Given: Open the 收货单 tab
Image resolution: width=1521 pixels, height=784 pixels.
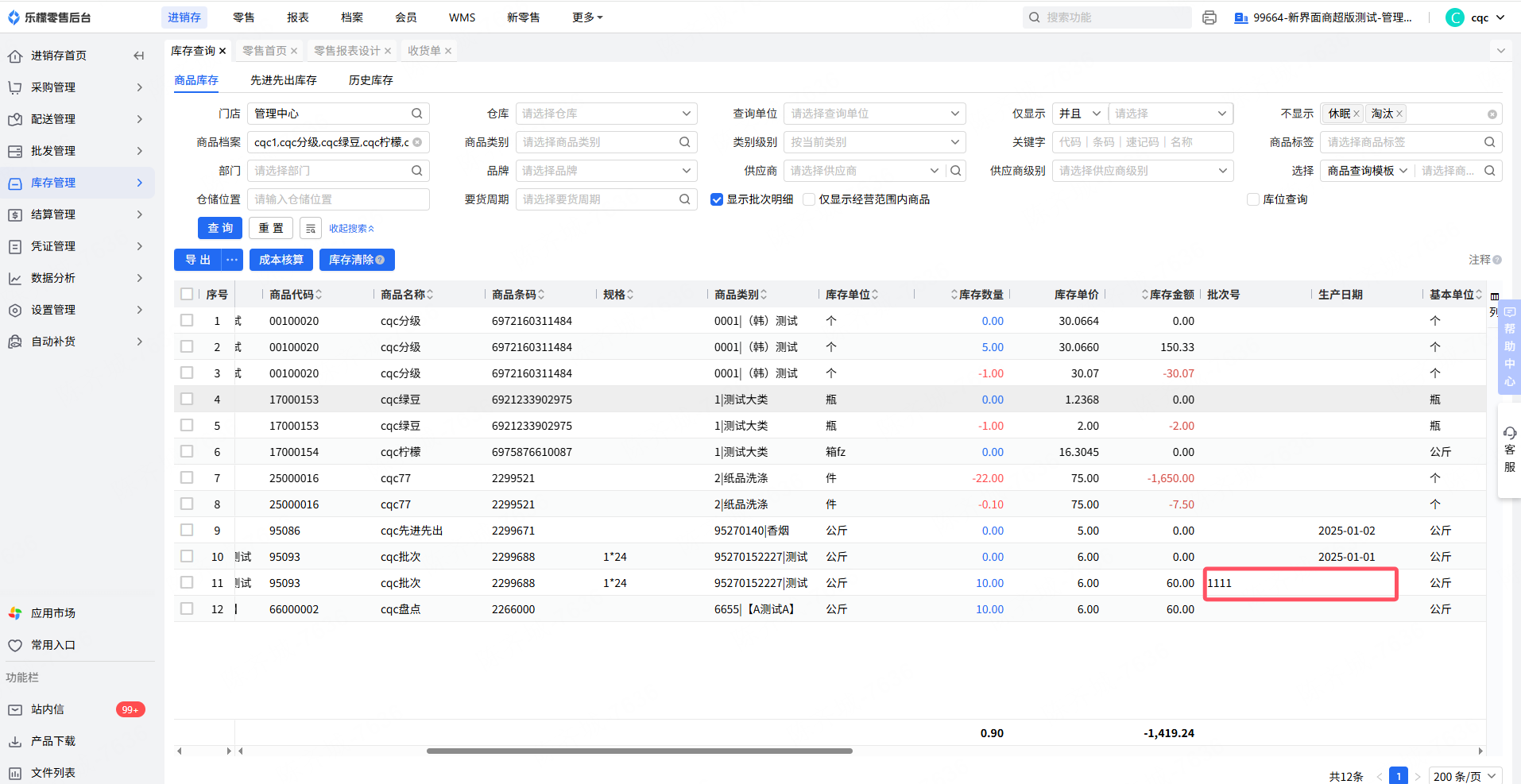Looking at the screenshot, I should [424, 51].
